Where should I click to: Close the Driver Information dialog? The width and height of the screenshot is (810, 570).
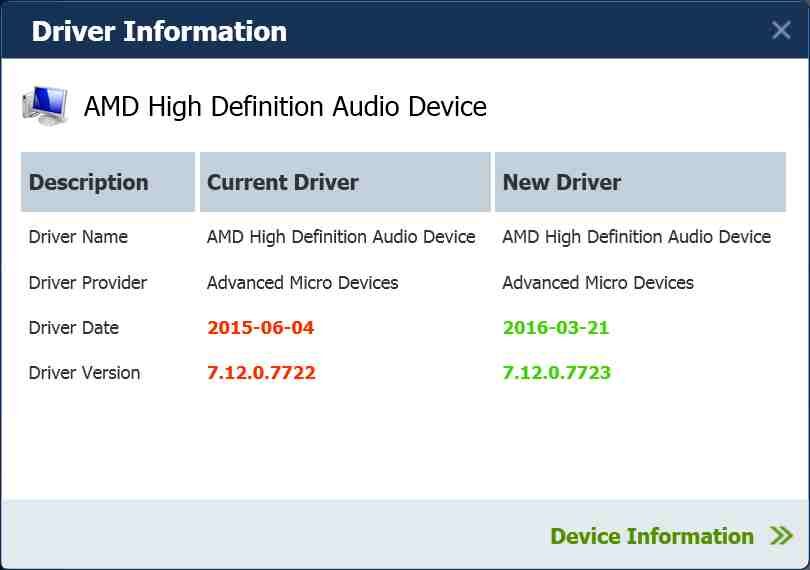point(781,30)
